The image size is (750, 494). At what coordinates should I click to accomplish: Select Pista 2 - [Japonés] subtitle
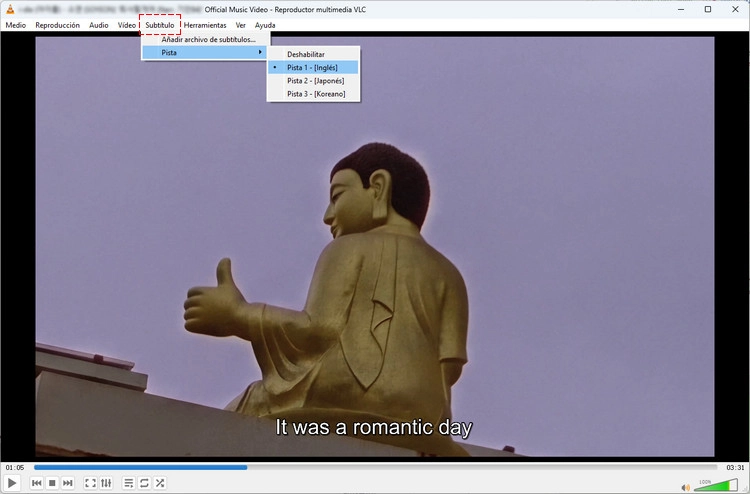coord(313,81)
